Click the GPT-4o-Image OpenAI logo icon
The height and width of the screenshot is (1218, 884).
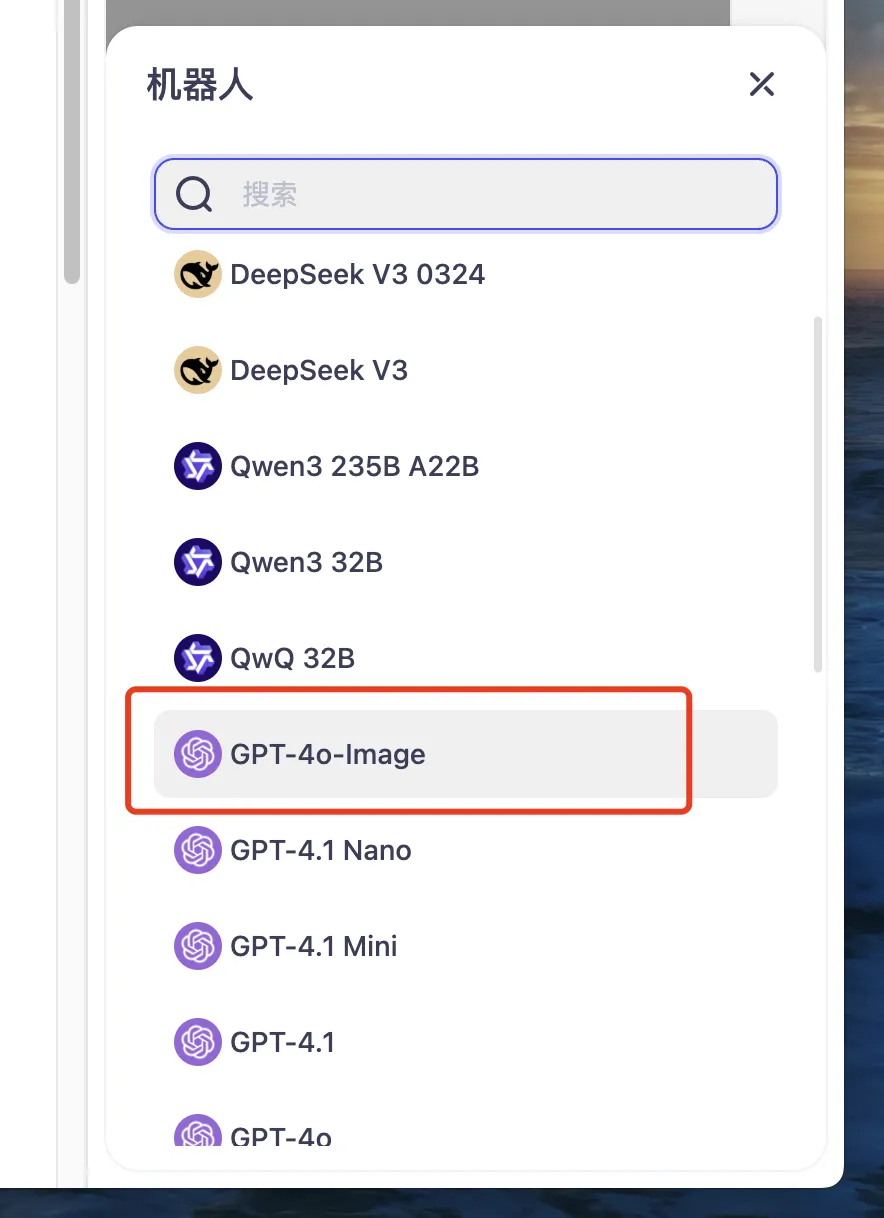[198, 754]
